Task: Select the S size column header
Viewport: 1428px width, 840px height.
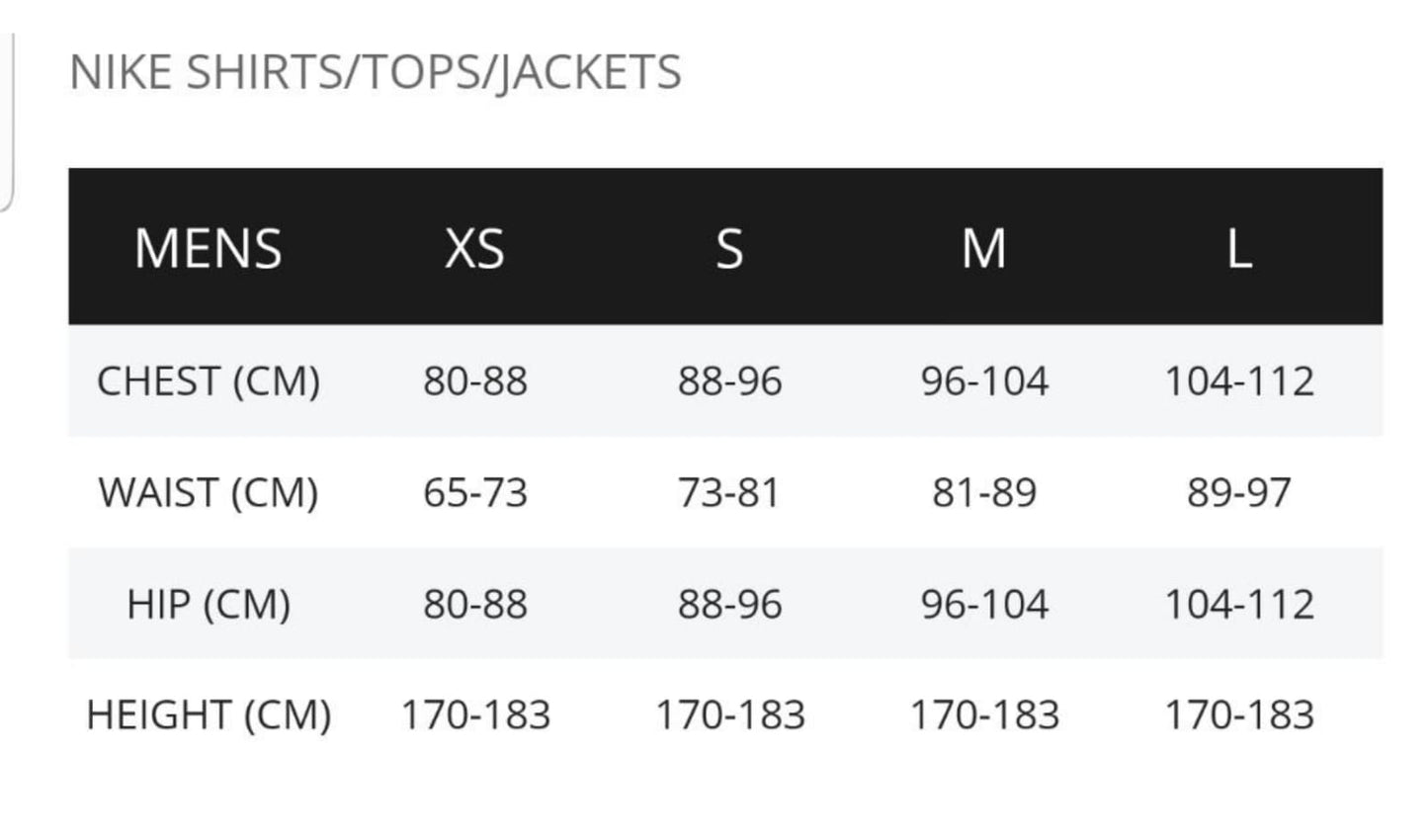Action: tap(729, 247)
